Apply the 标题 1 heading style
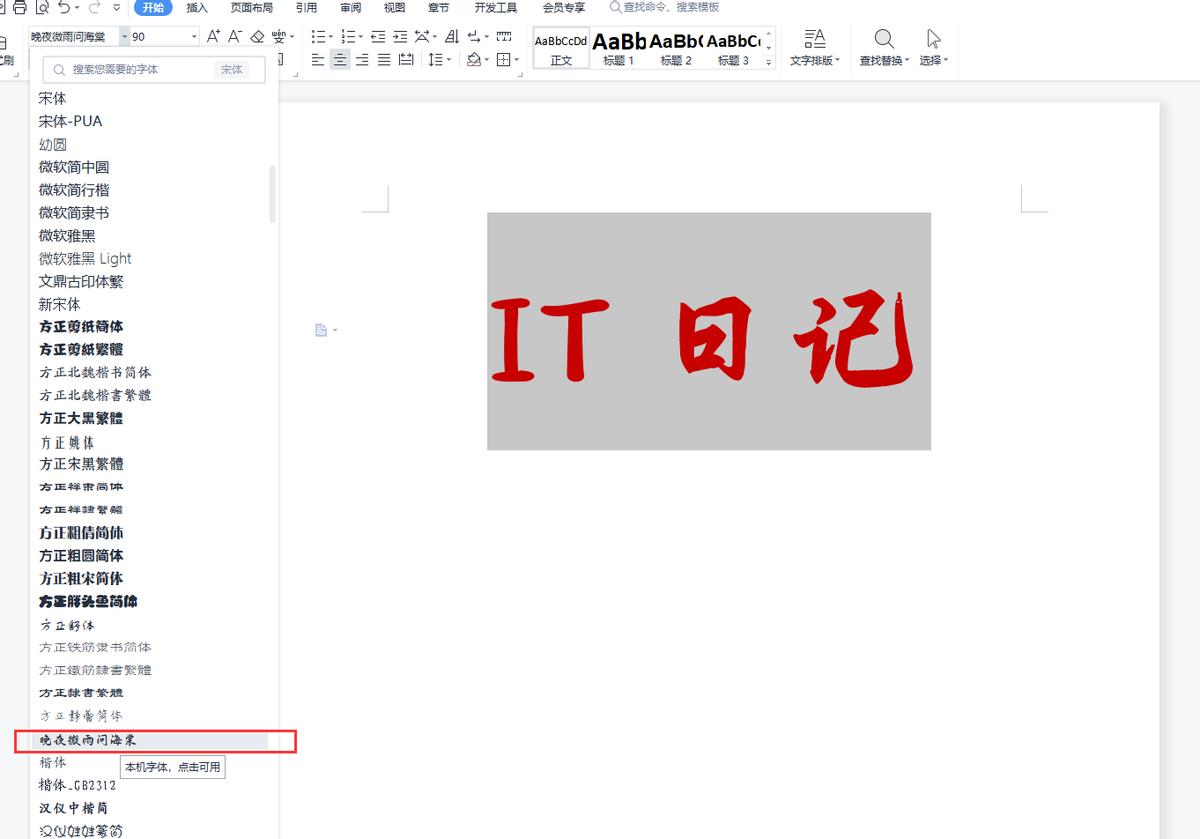Image resolution: width=1200 pixels, height=839 pixels. (617, 48)
